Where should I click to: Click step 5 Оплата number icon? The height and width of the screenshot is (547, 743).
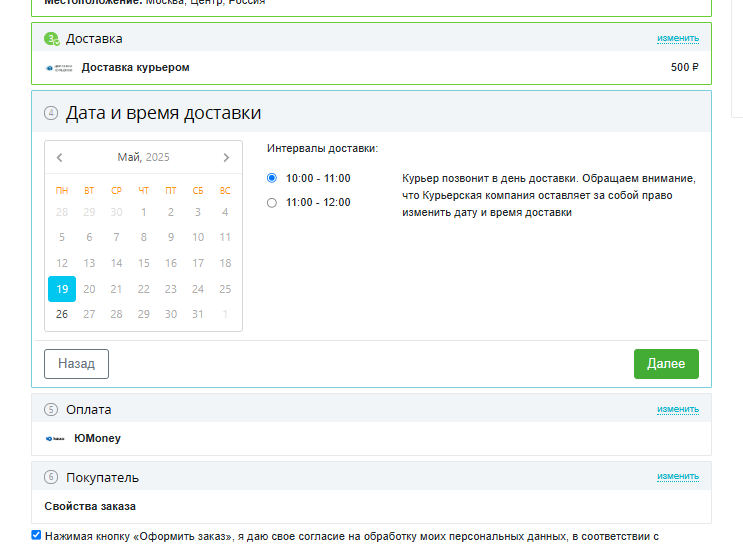(x=52, y=410)
